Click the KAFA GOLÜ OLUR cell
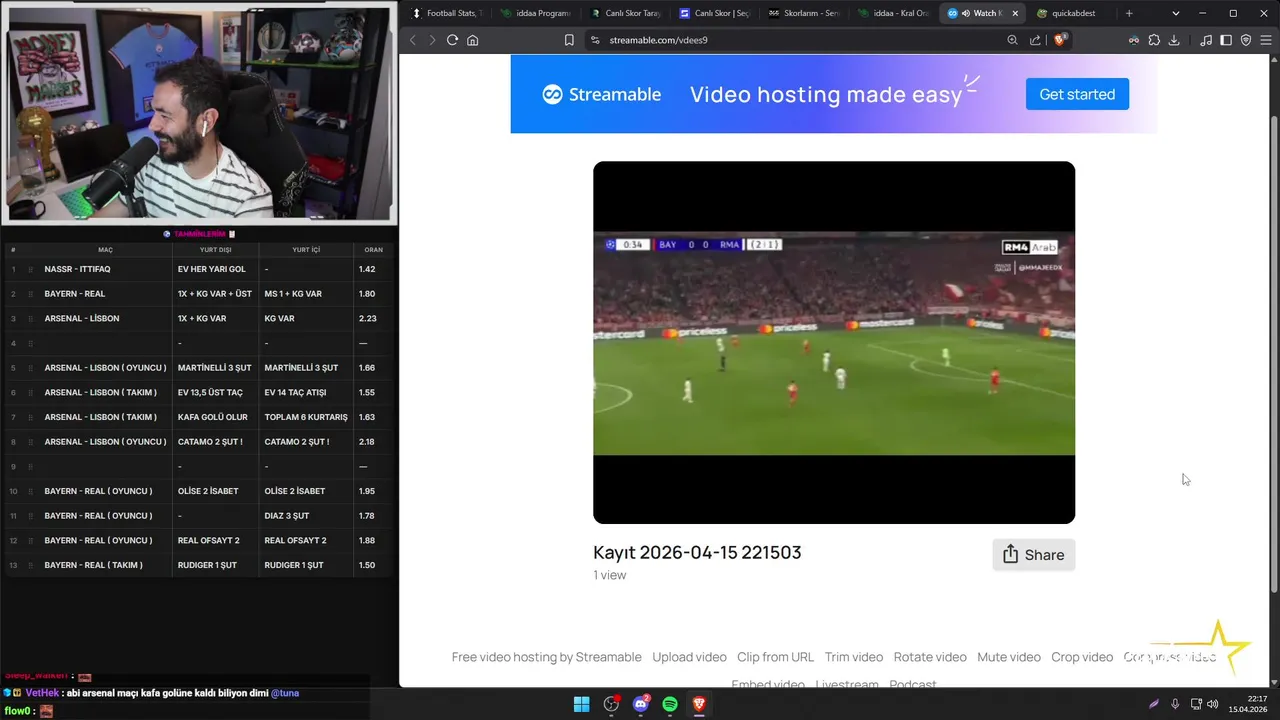 click(x=213, y=417)
